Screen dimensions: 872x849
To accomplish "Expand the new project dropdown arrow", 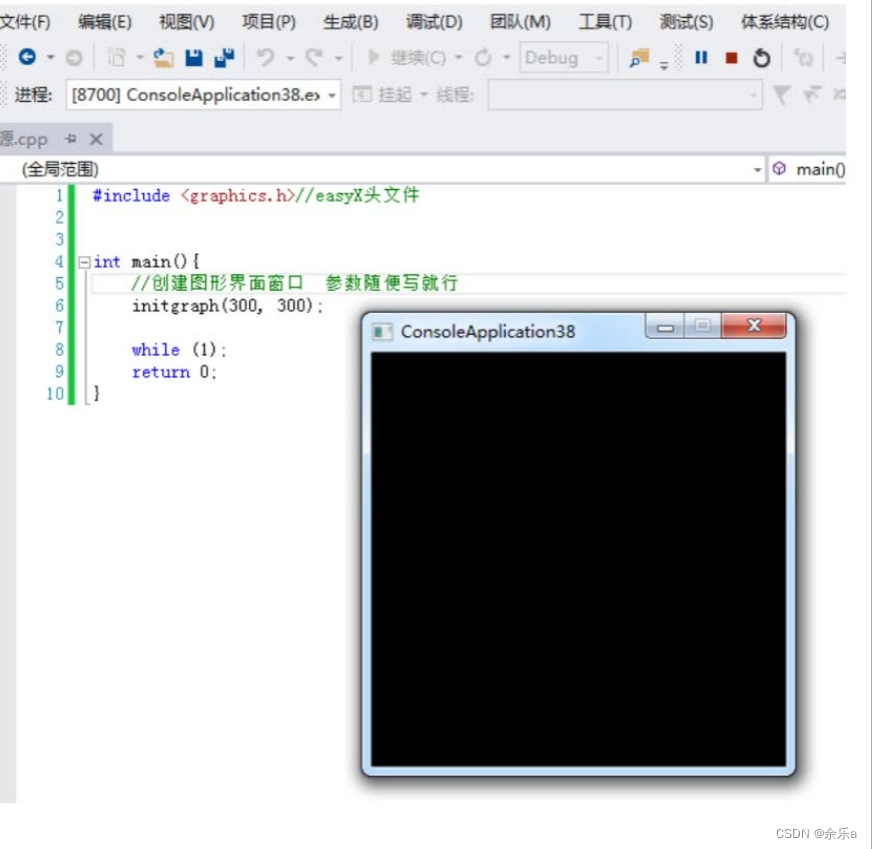I will (140, 57).
